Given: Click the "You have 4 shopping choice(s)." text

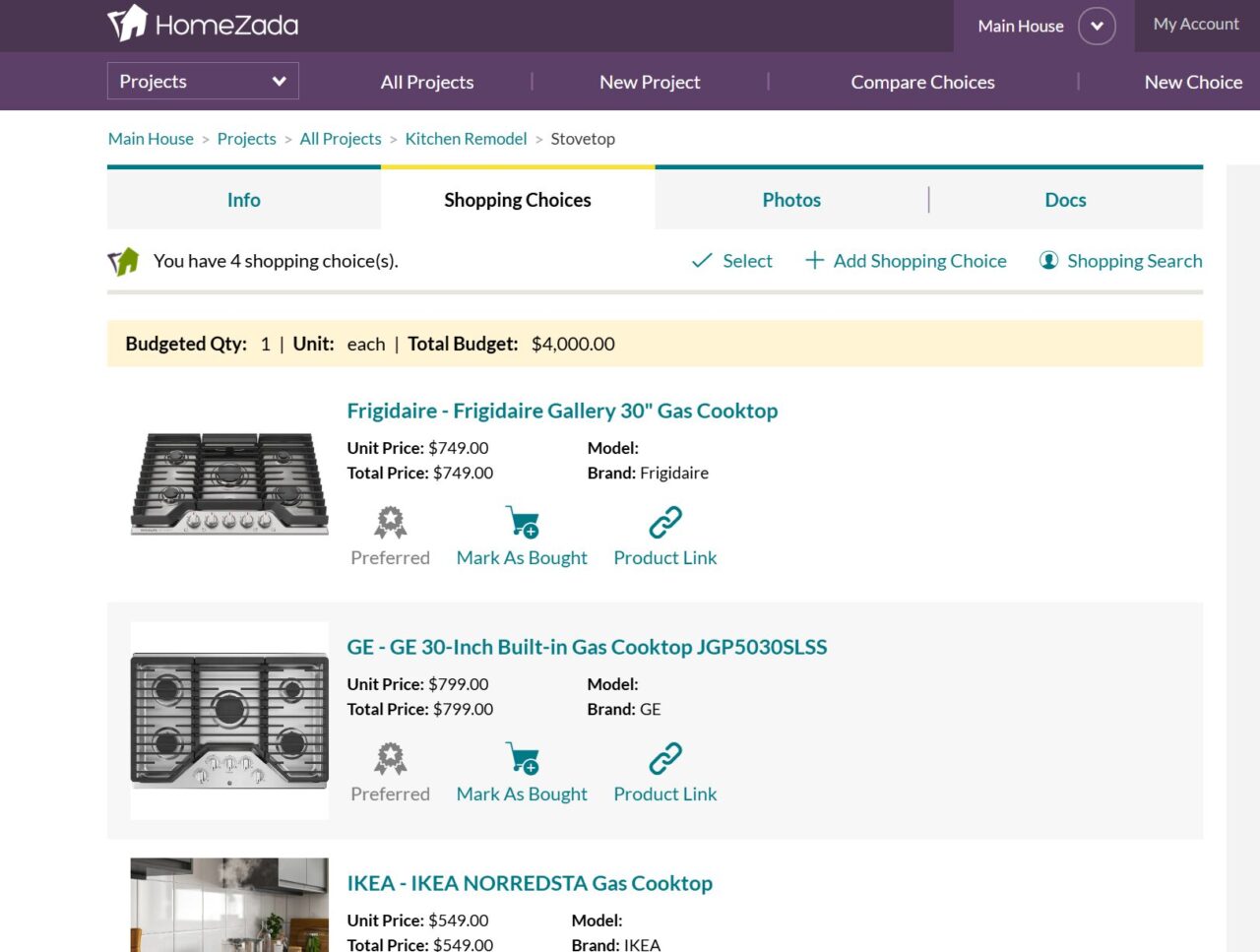Looking at the screenshot, I should click(x=276, y=261).
